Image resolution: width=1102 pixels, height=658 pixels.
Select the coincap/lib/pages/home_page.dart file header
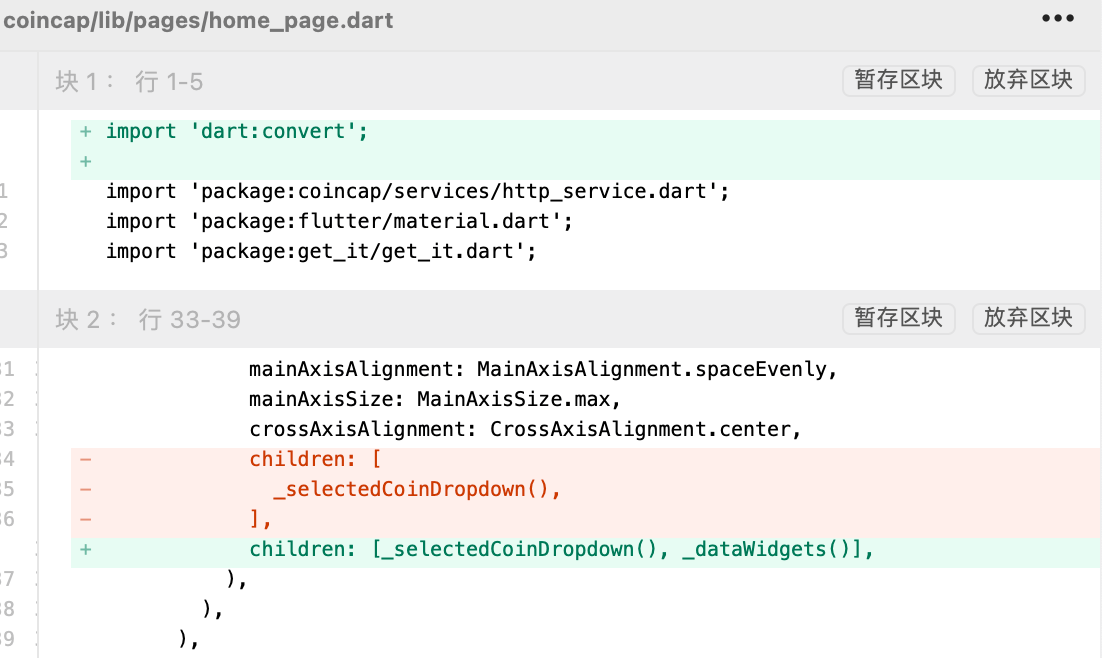pyautogui.click(x=199, y=20)
